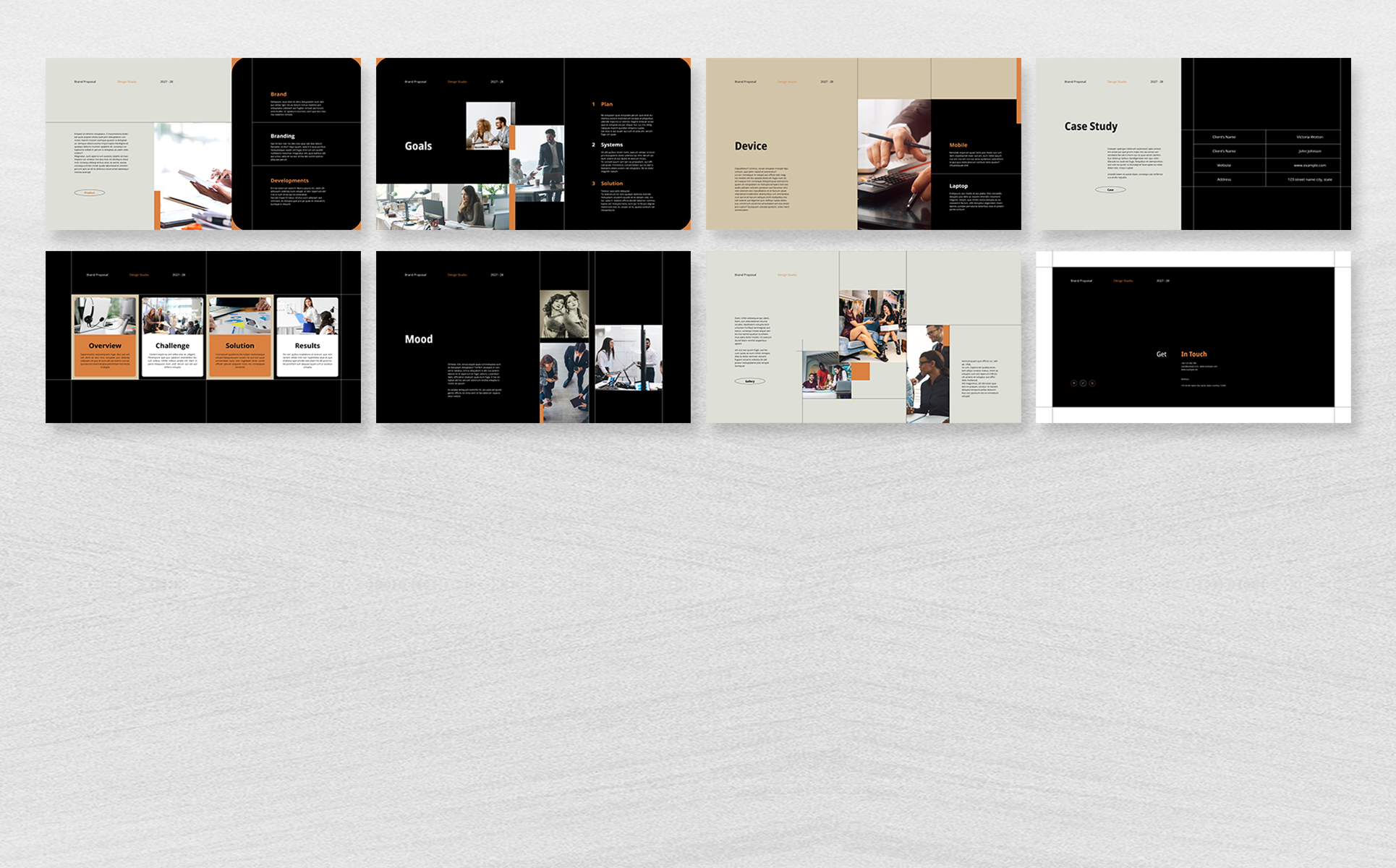Image resolution: width=1396 pixels, height=868 pixels.
Task: Select the Mood slide thumbnail
Action: click(x=533, y=337)
